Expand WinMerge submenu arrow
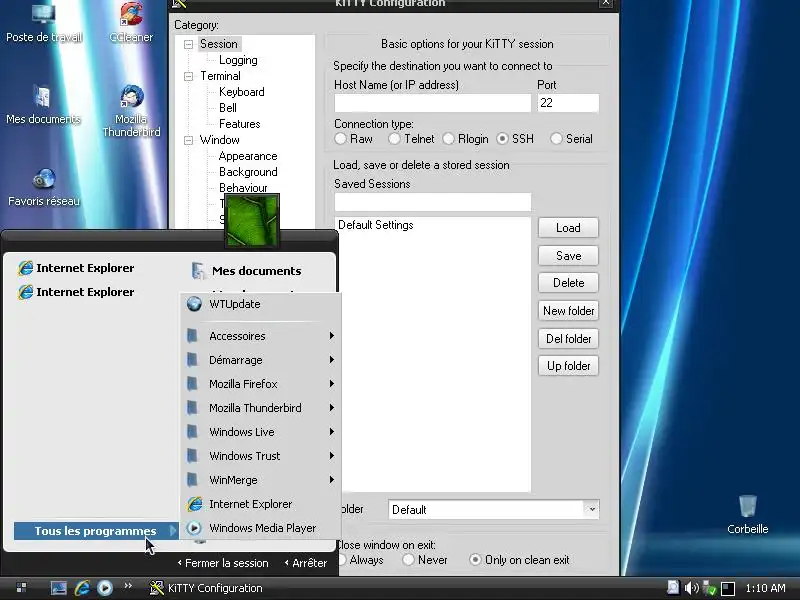Screen dimensions: 800x600 coord(332,480)
